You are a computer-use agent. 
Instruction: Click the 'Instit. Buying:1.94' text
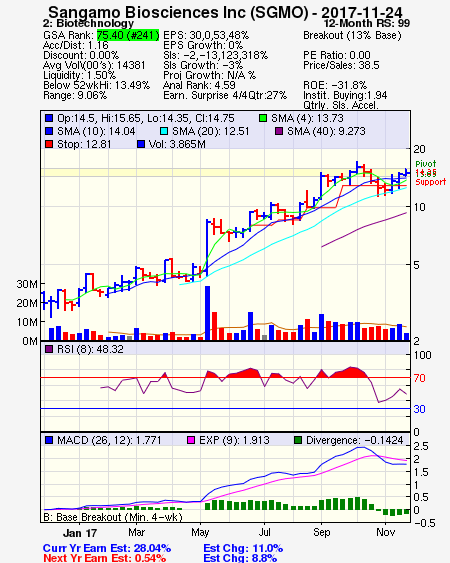pyautogui.click(x=345, y=96)
